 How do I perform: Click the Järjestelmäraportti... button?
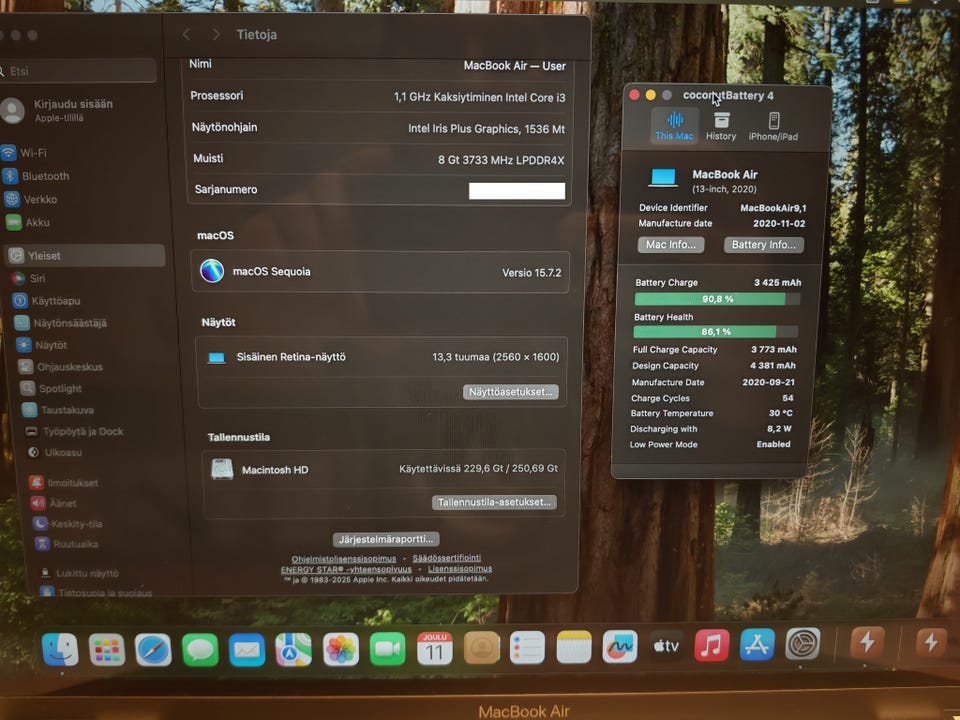[x=386, y=539]
